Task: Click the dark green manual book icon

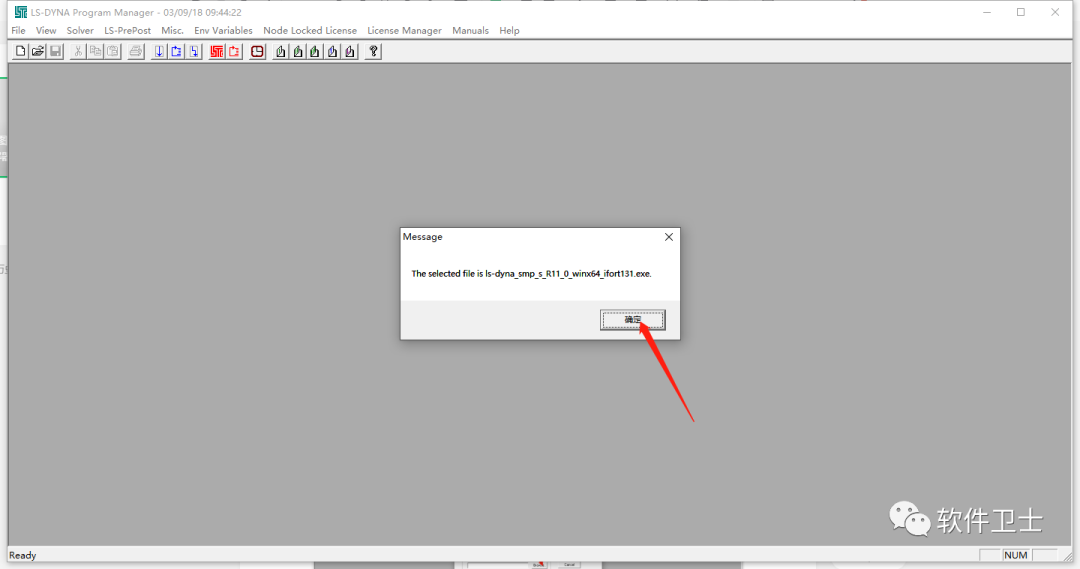Action: tap(298, 51)
